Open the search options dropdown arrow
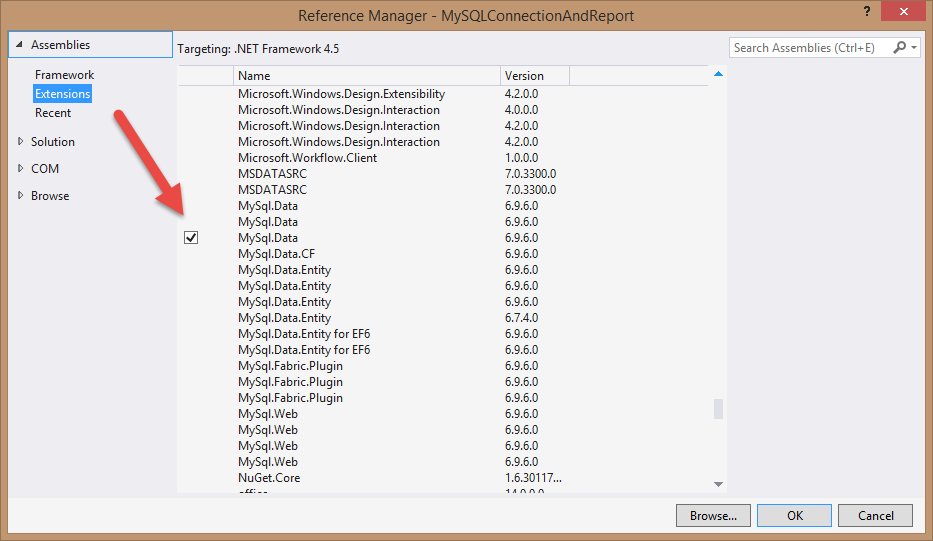Viewport: 933px width, 541px height. pyautogui.click(x=914, y=48)
